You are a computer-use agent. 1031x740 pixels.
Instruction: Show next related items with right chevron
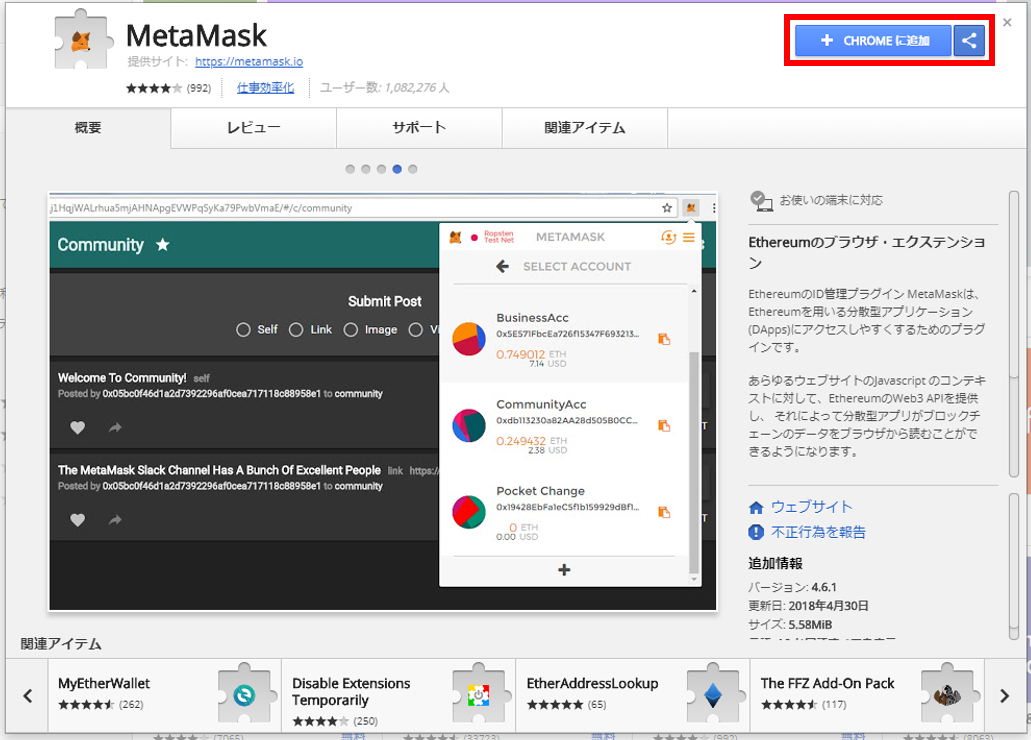(1004, 696)
